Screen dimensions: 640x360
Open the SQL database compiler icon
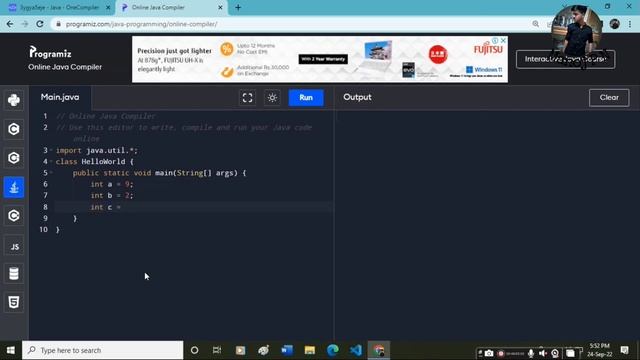point(14,273)
